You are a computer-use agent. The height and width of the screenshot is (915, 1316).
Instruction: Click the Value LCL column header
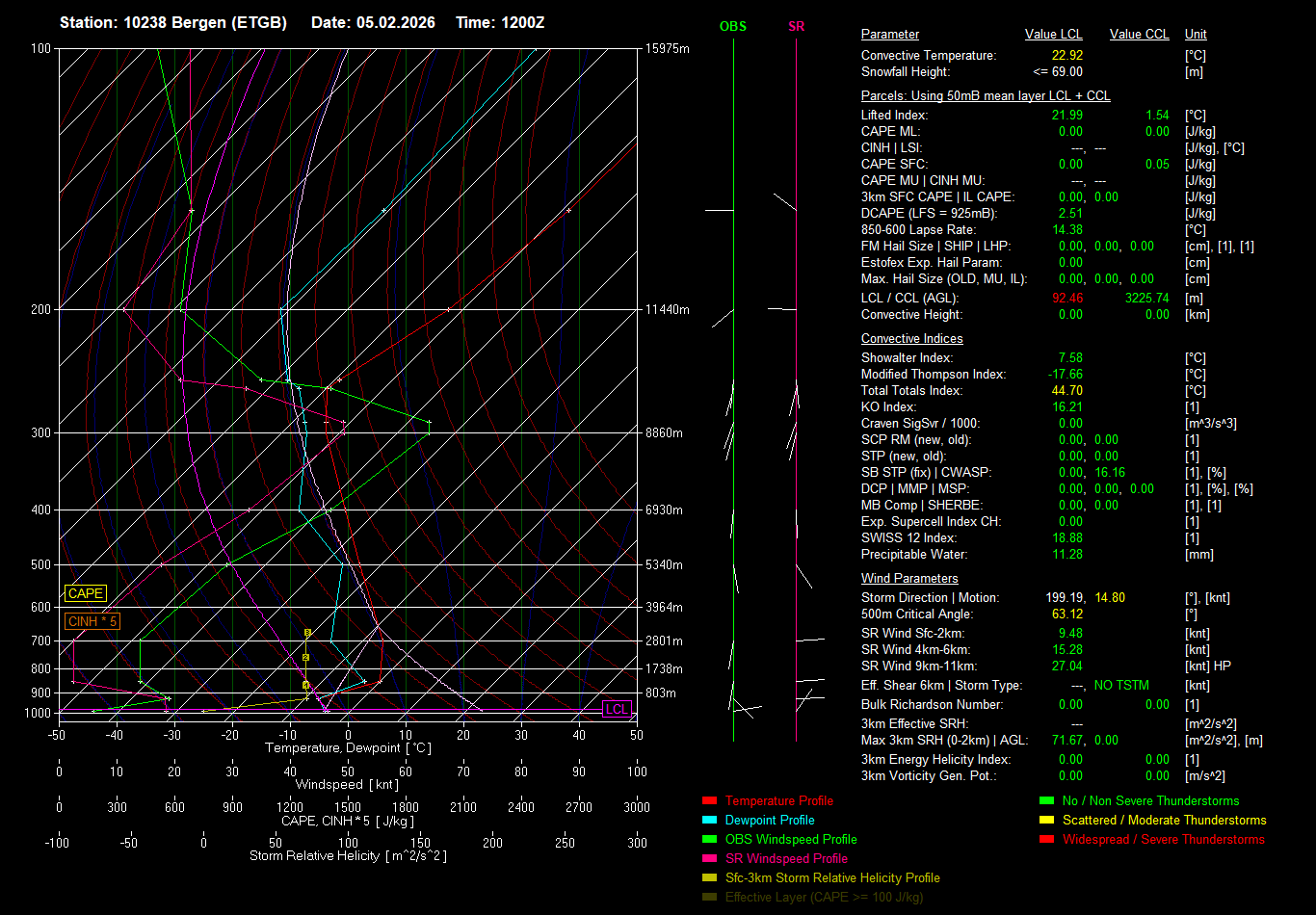1054,35
